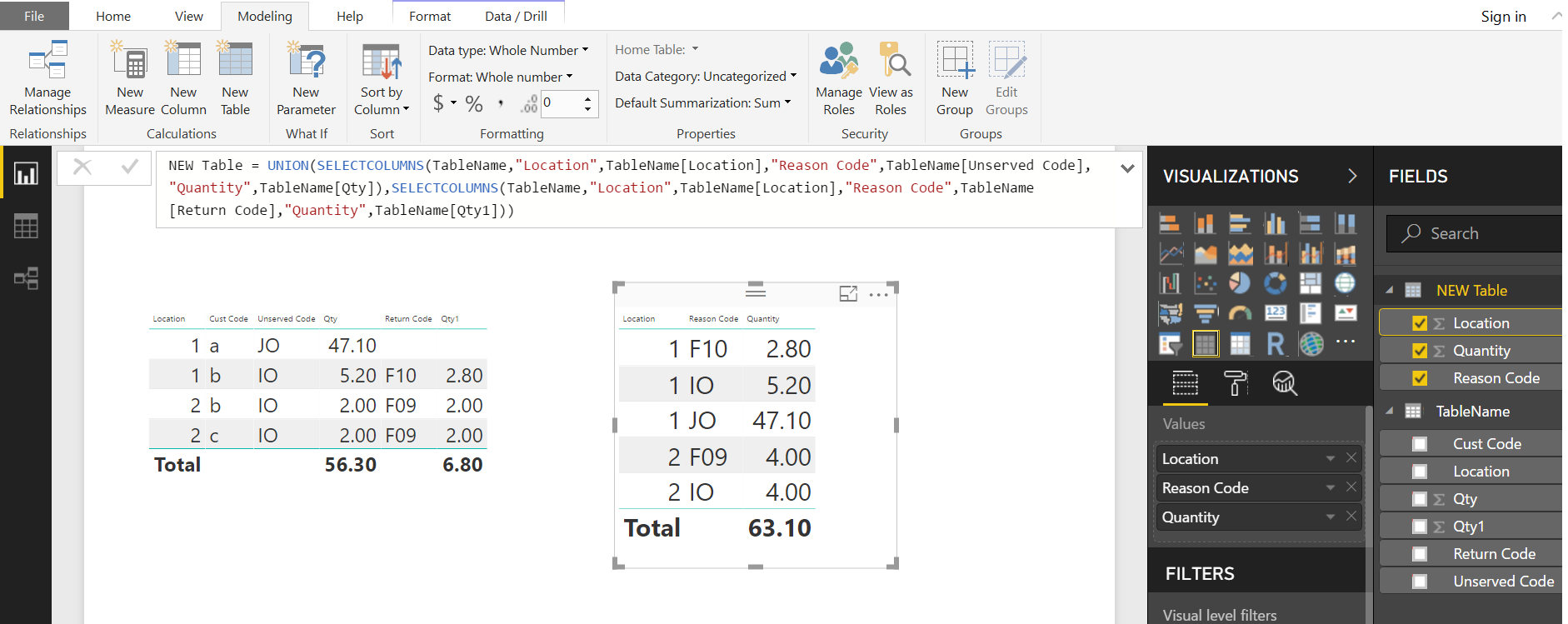Select the pie chart visualization
The image size is (1568, 624).
pos(1240,283)
